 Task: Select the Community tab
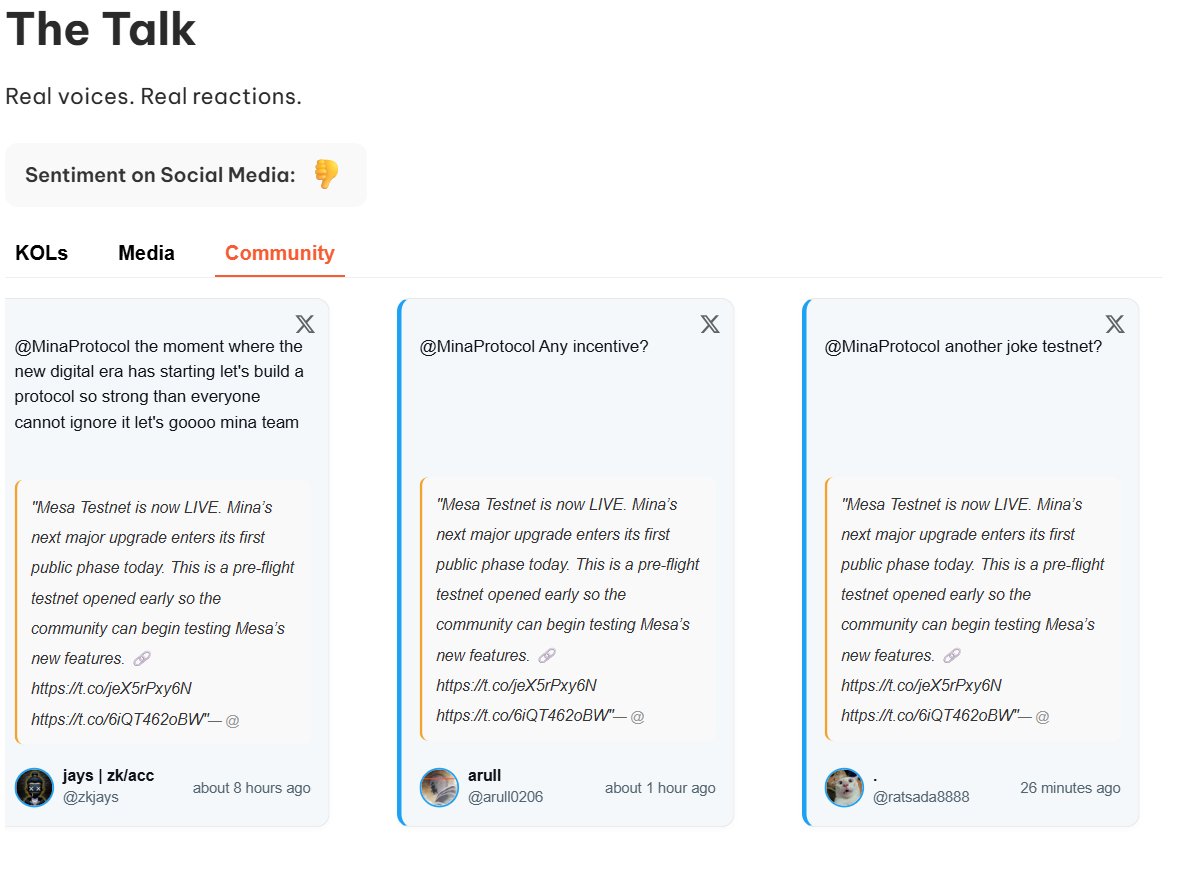point(280,253)
